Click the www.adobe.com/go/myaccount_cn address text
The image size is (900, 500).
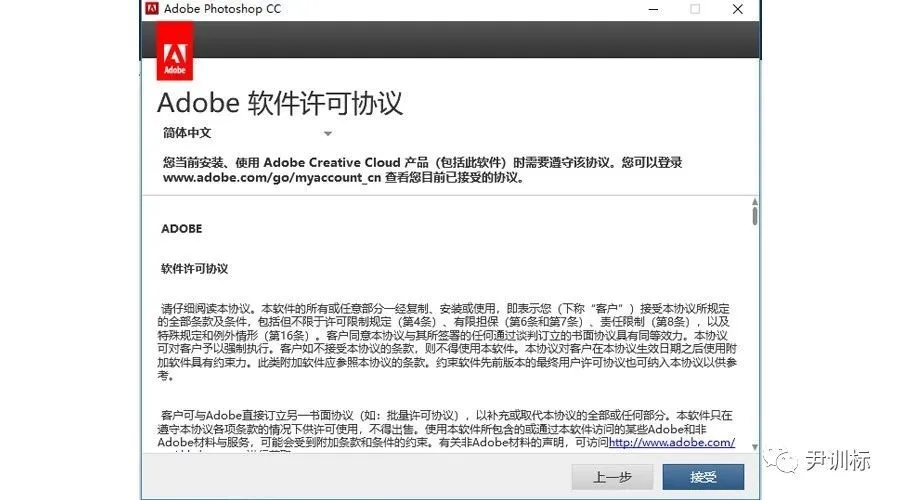tap(272, 177)
